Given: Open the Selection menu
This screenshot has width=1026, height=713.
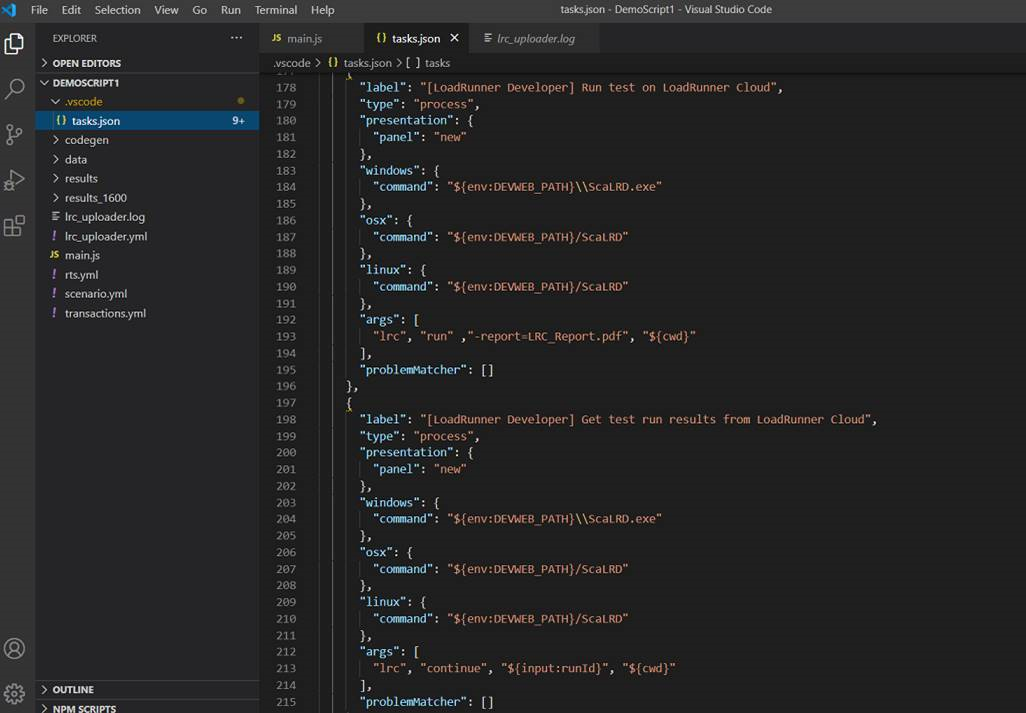Looking at the screenshot, I should tap(117, 10).
